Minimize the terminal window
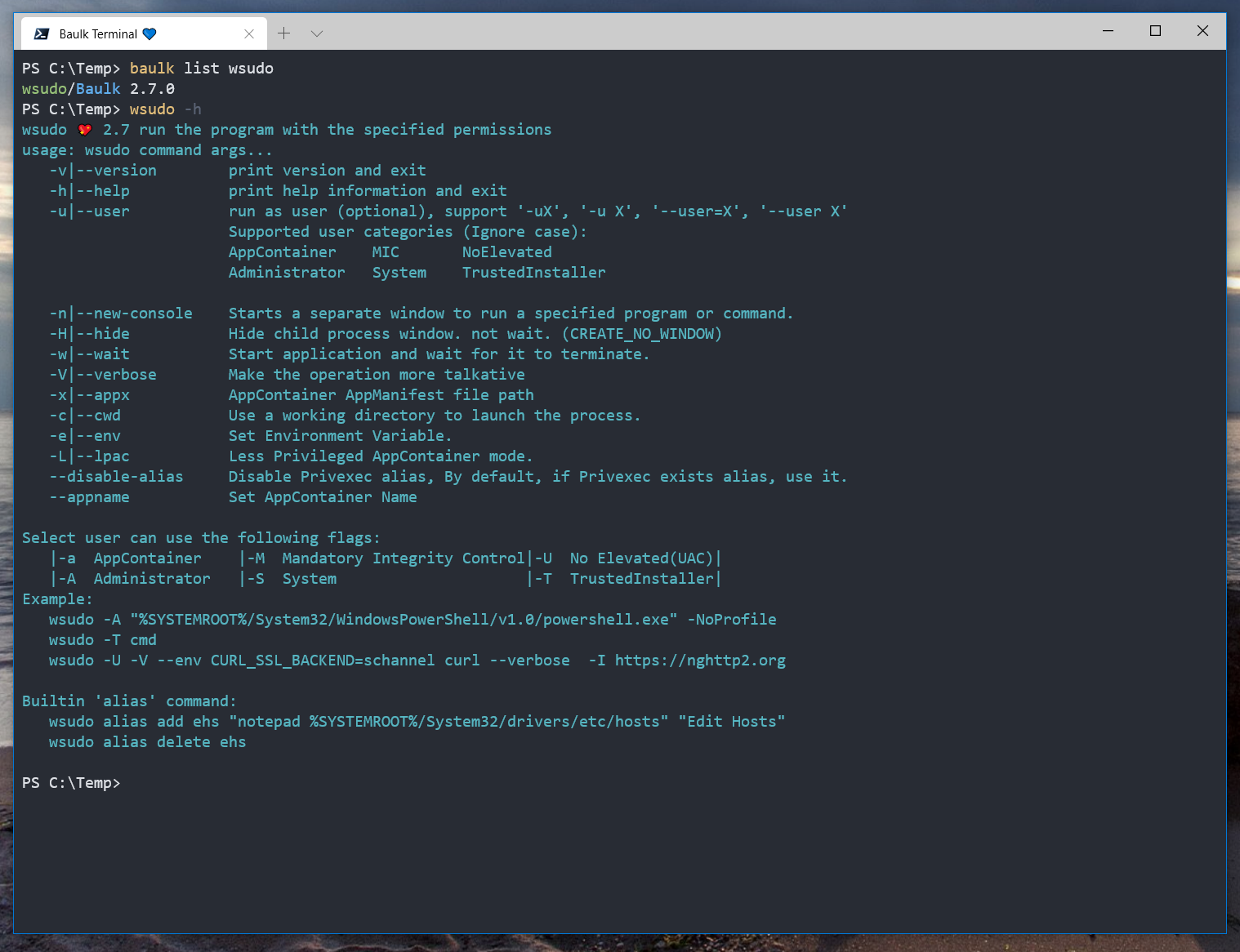 [1108, 31]
